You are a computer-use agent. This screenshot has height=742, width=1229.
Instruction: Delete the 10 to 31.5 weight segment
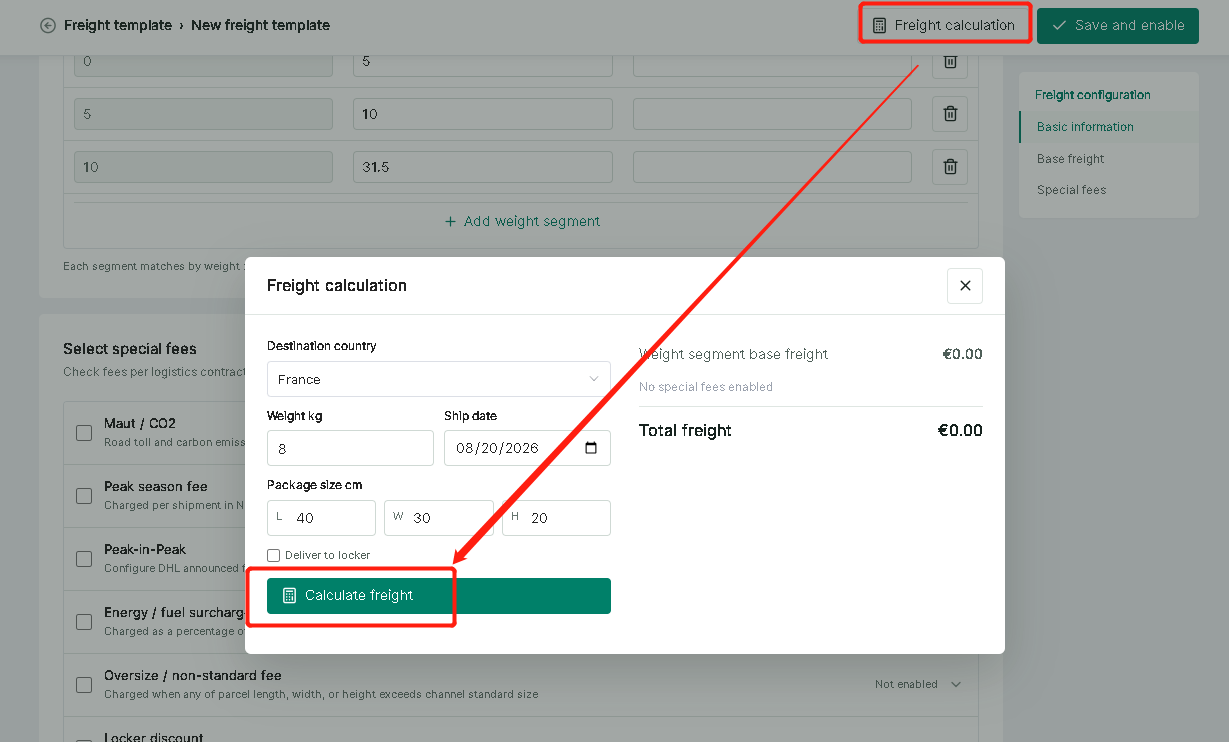pos(950,167)
